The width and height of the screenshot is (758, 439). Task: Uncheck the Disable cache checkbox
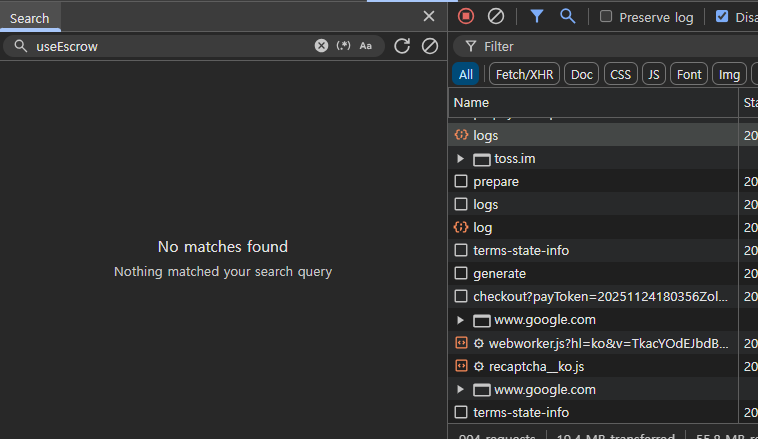tap(722, 17)
